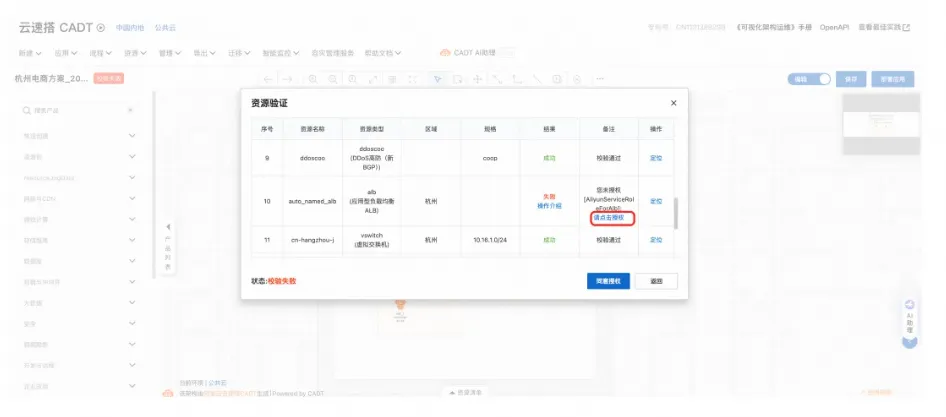The image size is (946, 417).
Task: Click the second zoom magnifier toolbar icon
Action: [333, 79]
